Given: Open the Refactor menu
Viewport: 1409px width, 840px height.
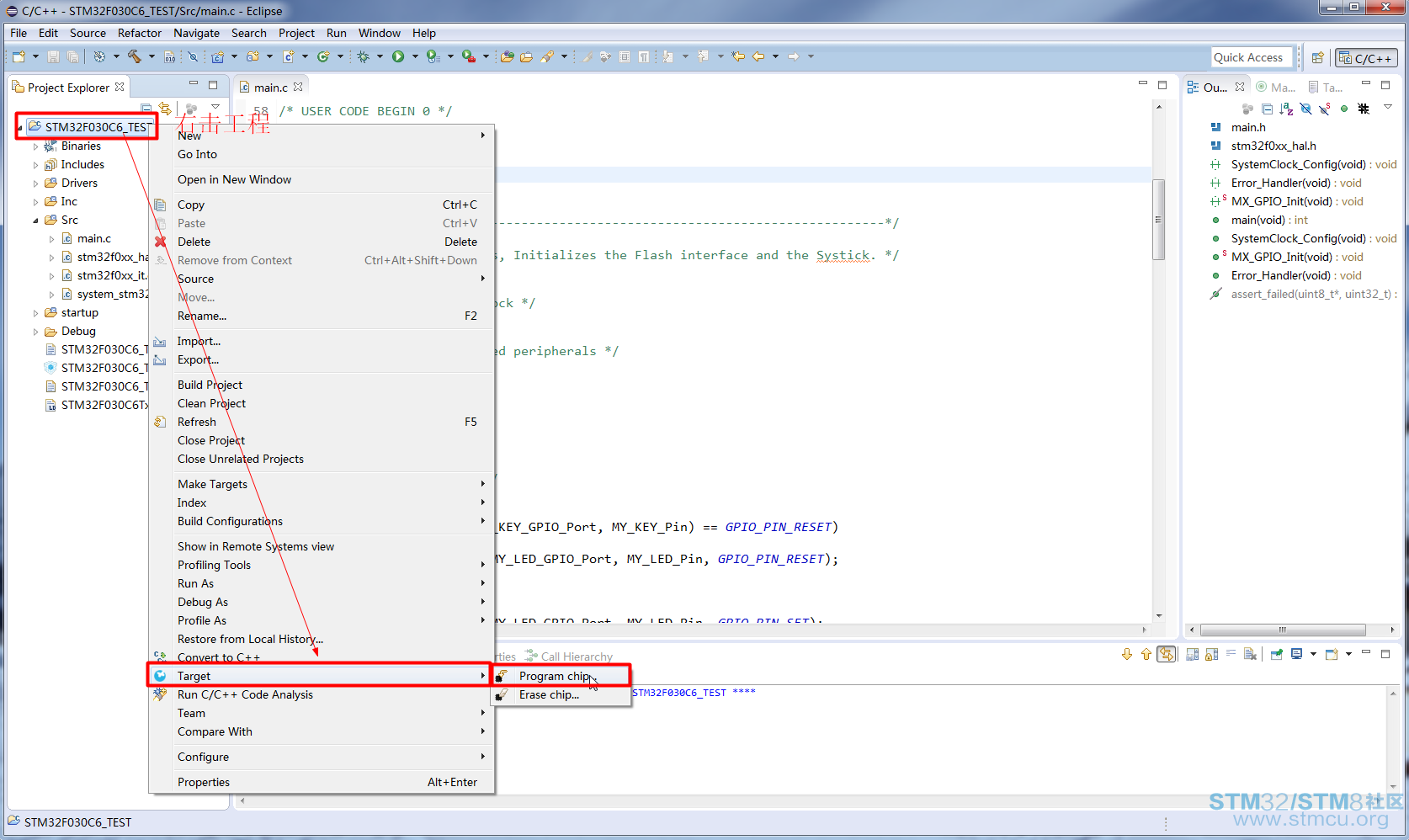Looking at the screenshot, I should [140, 33].
